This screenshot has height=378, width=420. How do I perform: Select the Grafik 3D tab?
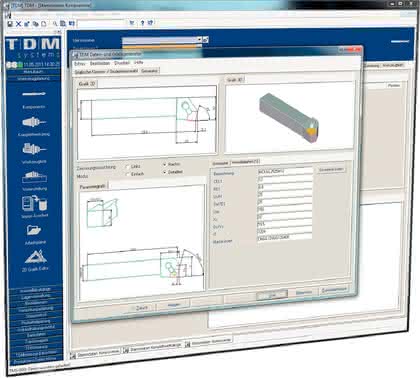click(235, 80)
